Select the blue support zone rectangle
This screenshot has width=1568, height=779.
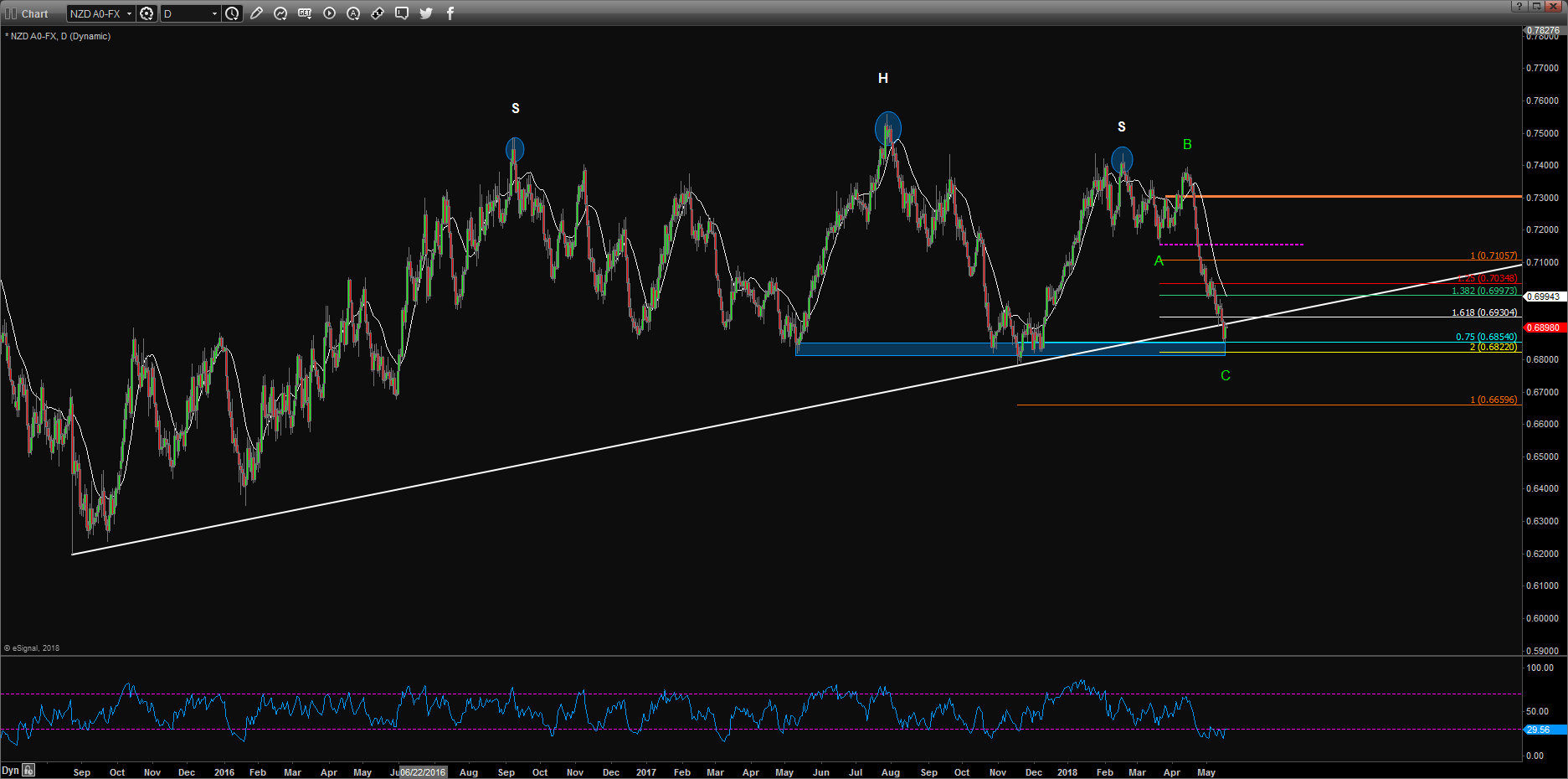click(1010, 348)
